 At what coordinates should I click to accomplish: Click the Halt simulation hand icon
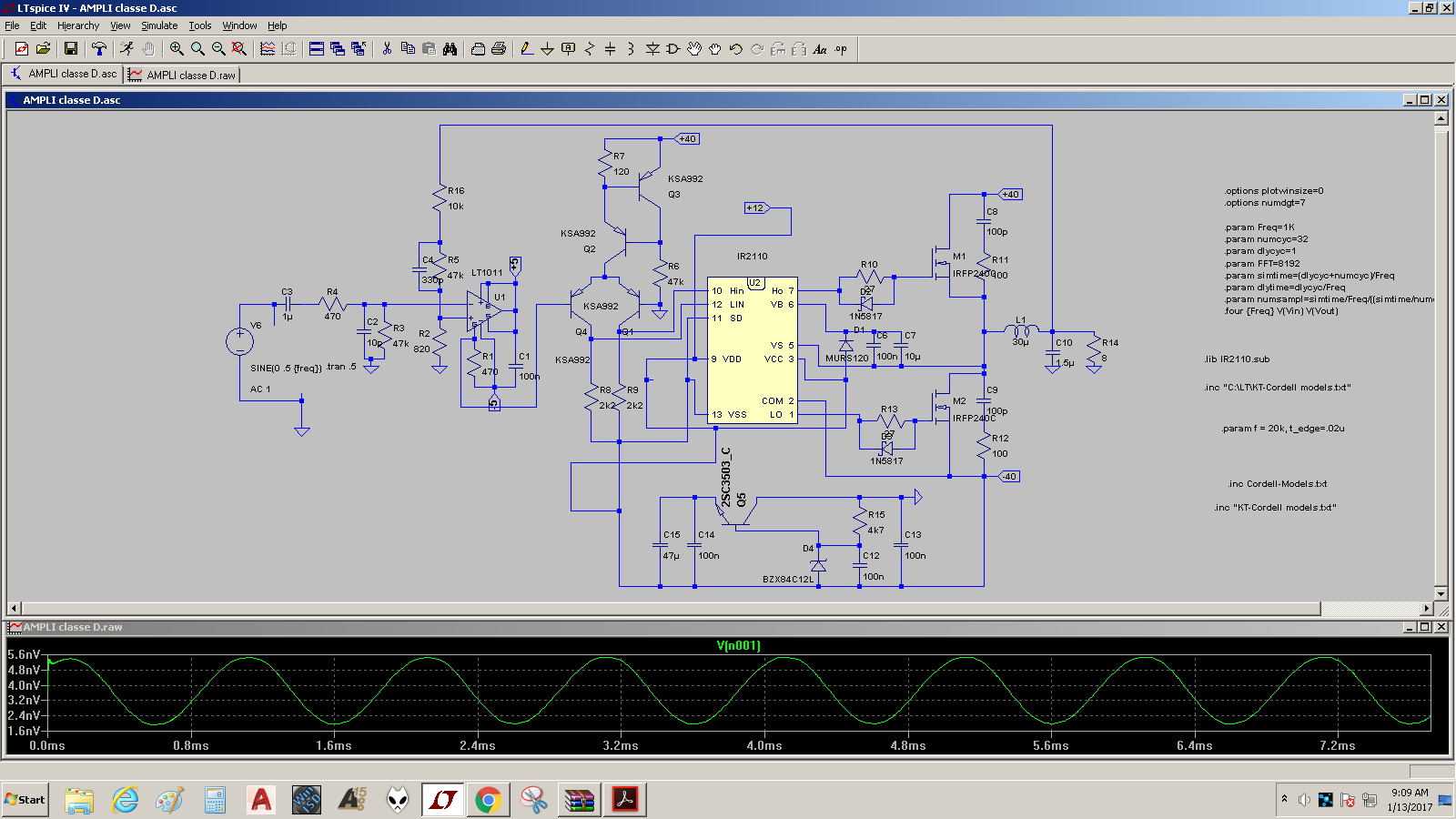coord(147,49)
